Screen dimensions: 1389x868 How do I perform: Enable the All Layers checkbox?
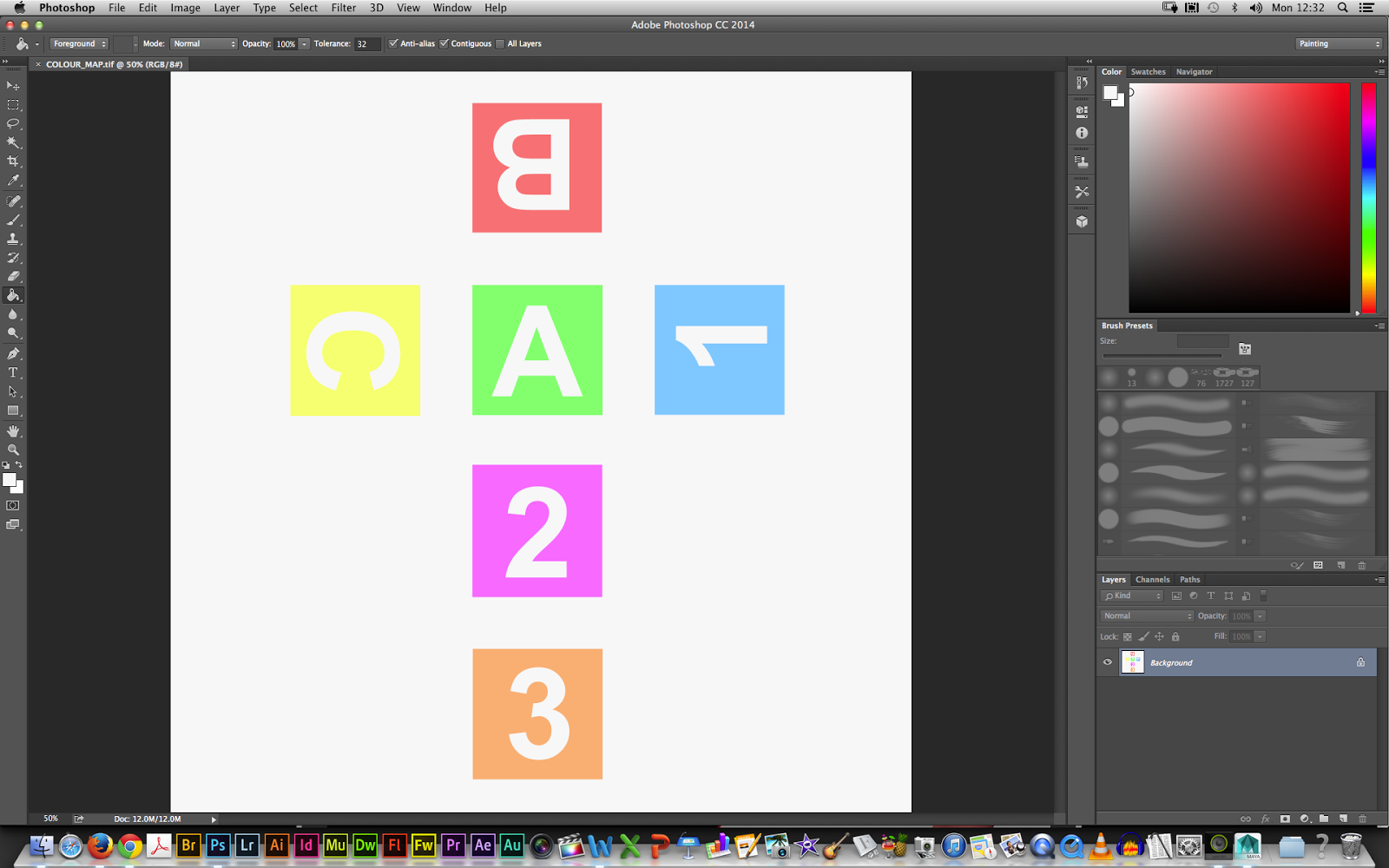(x=500, y=43)
